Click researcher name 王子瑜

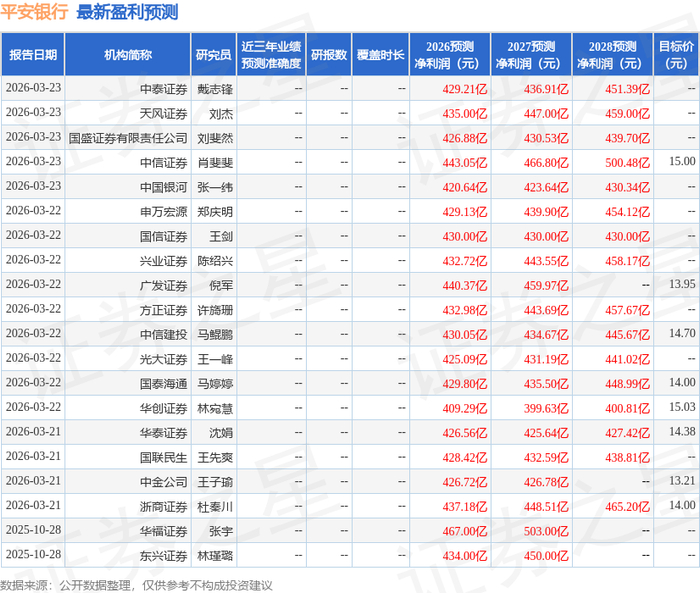point(215,482)
